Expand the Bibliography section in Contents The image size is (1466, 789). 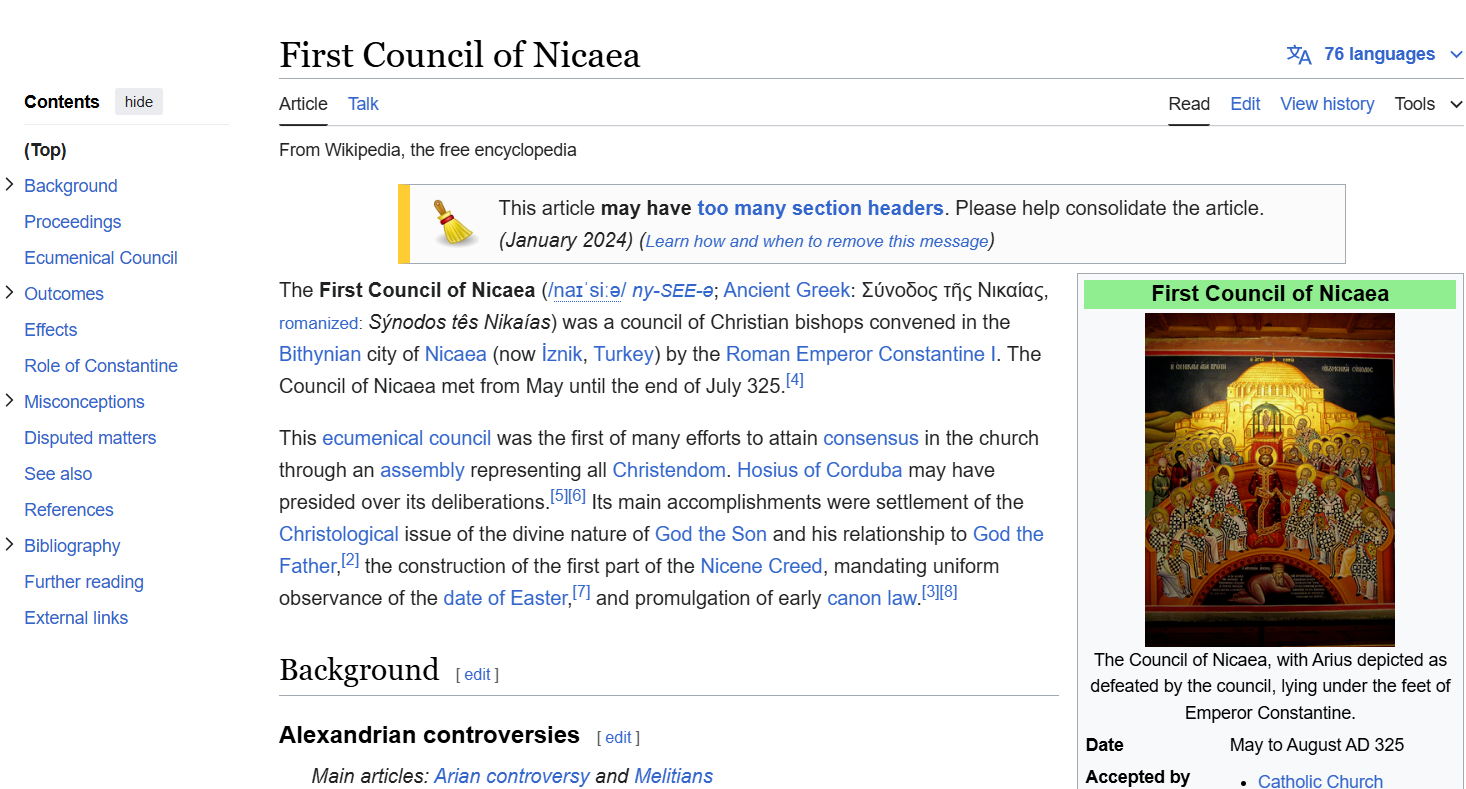click(x=10, y=545)
